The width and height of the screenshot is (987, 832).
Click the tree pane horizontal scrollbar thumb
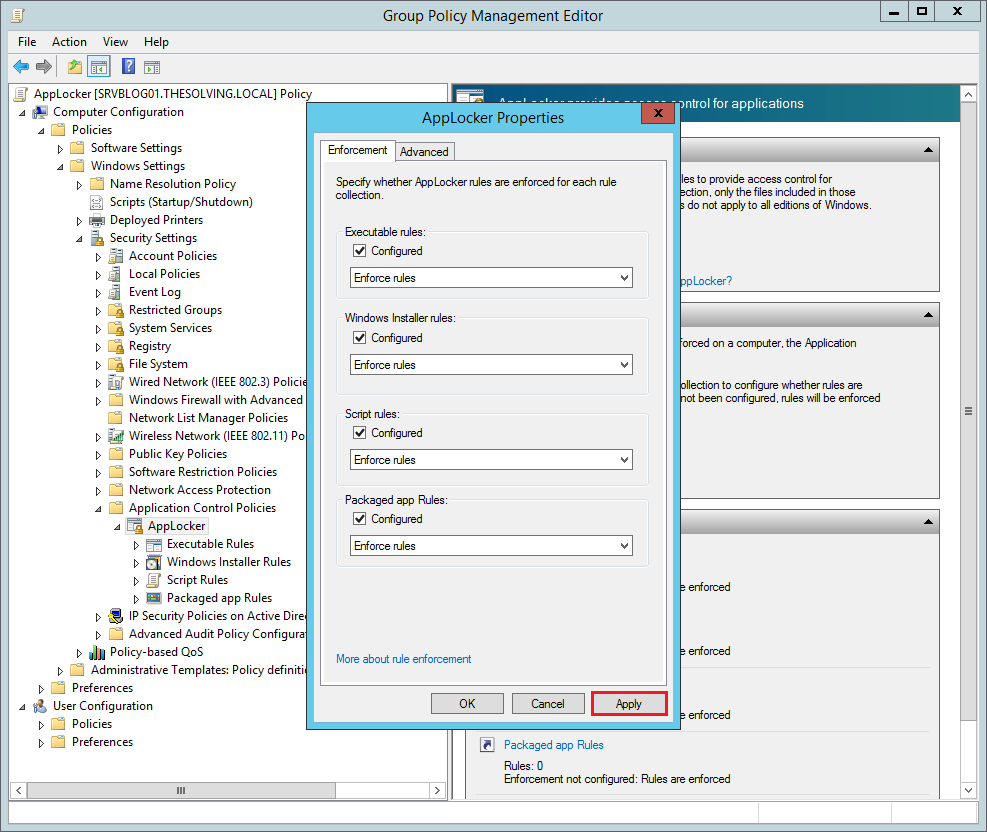click(x=181, y=790)
